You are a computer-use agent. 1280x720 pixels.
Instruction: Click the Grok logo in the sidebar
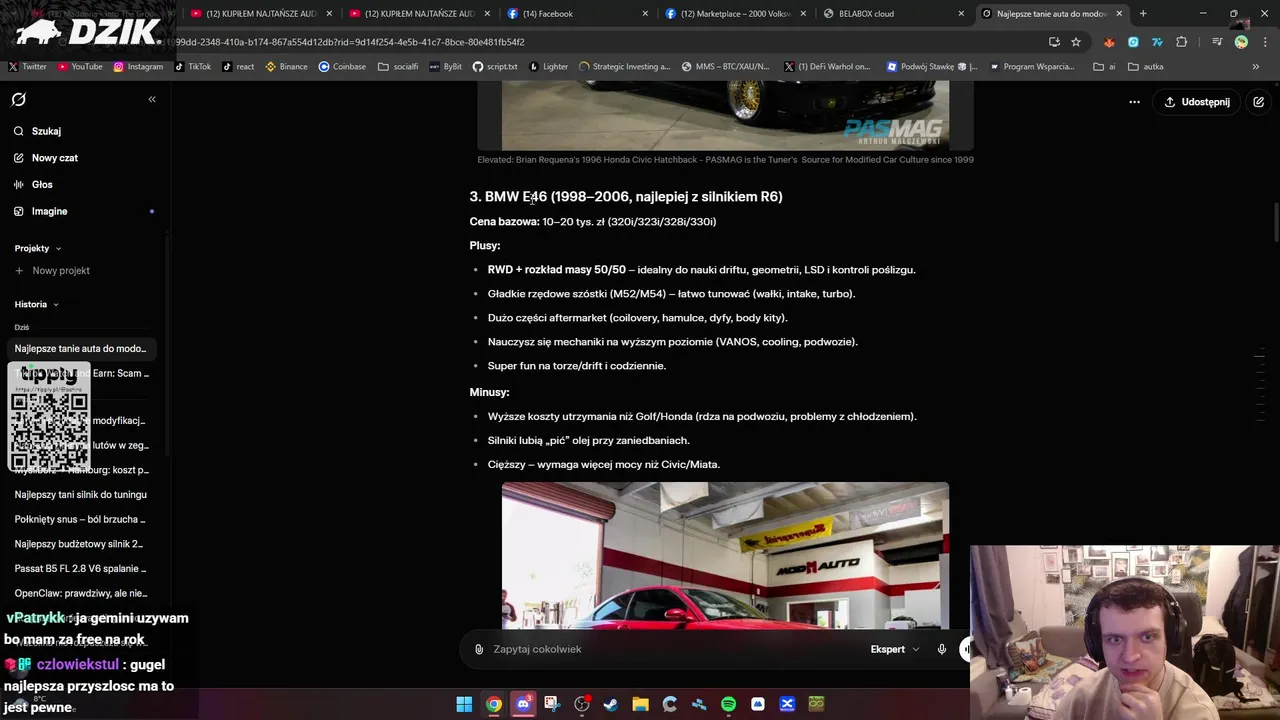(x=19, y=100)
